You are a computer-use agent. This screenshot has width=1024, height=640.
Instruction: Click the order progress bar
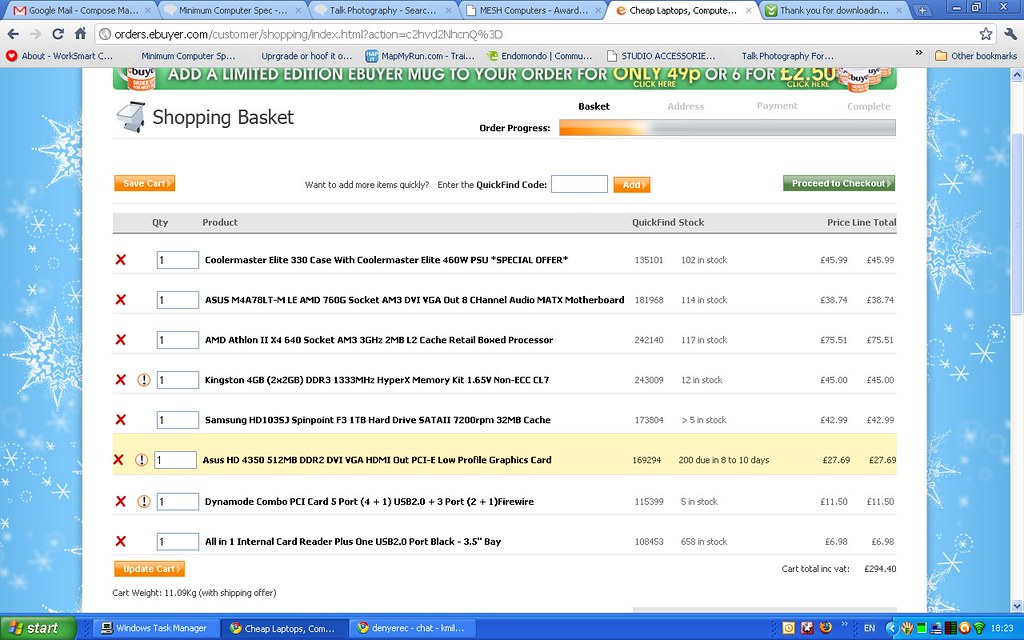[x=727, y=128]
